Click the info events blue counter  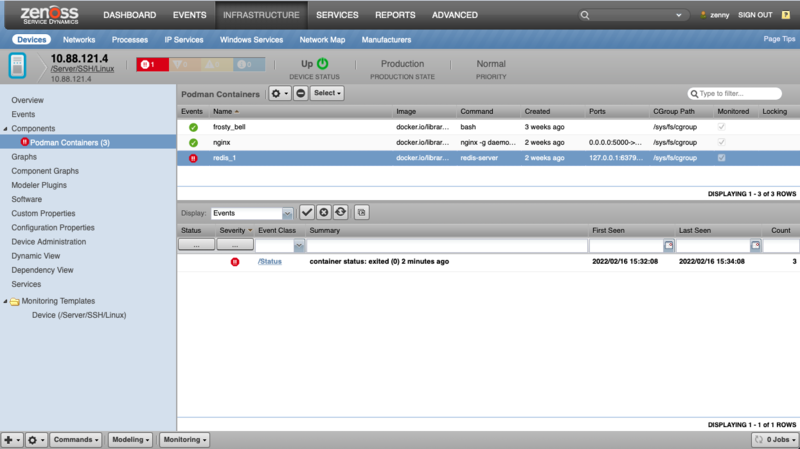pyautogui.click(x=249, y=64)
